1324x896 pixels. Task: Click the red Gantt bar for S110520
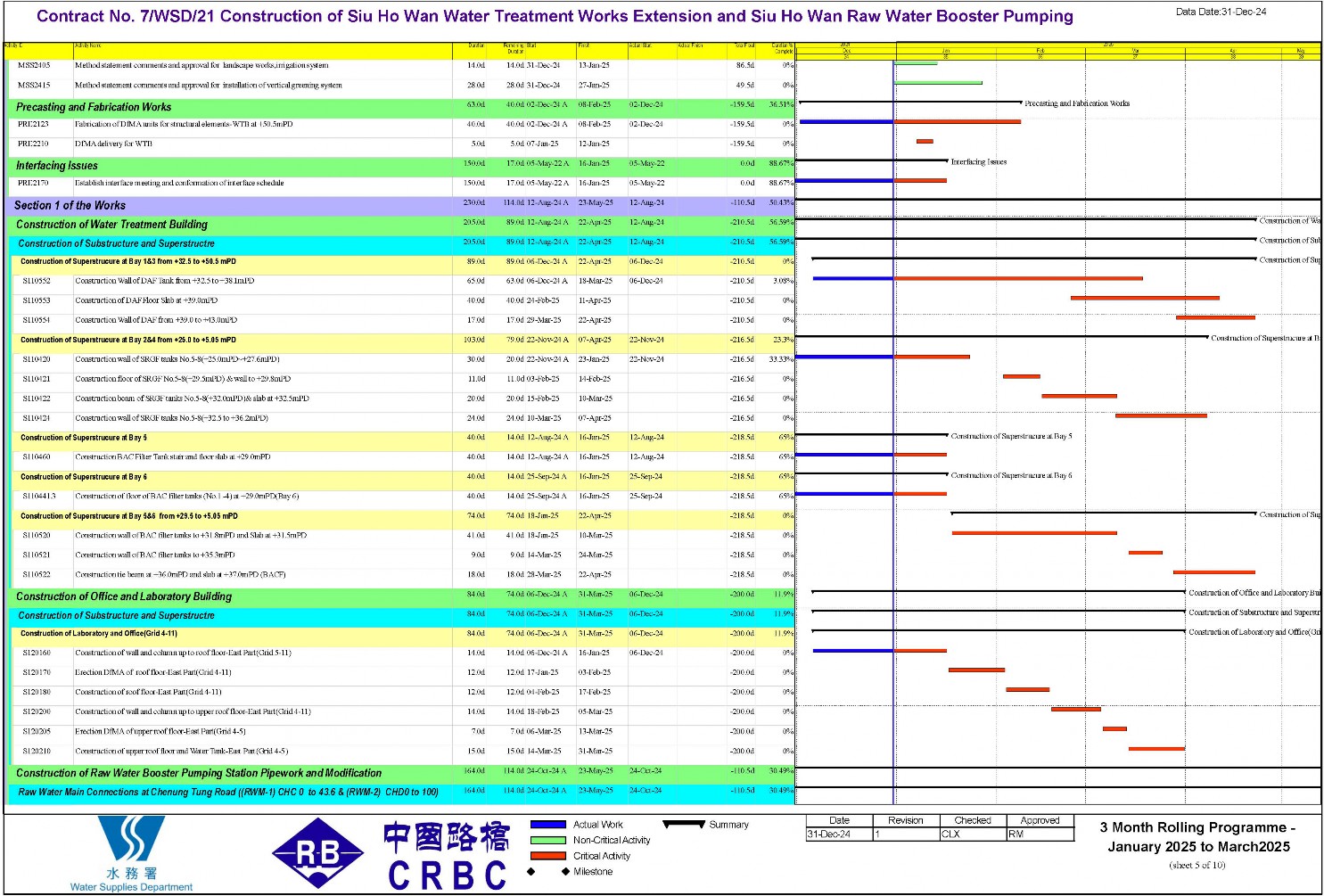(1034, 533)
